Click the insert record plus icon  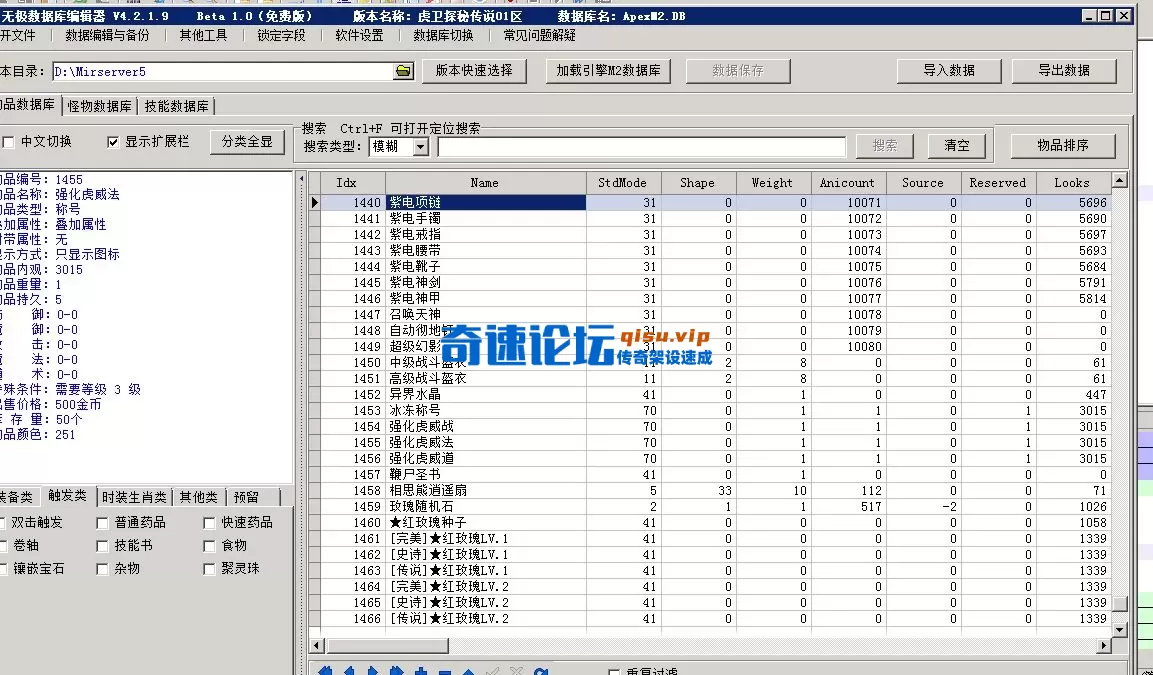click(x=421, y=670)
